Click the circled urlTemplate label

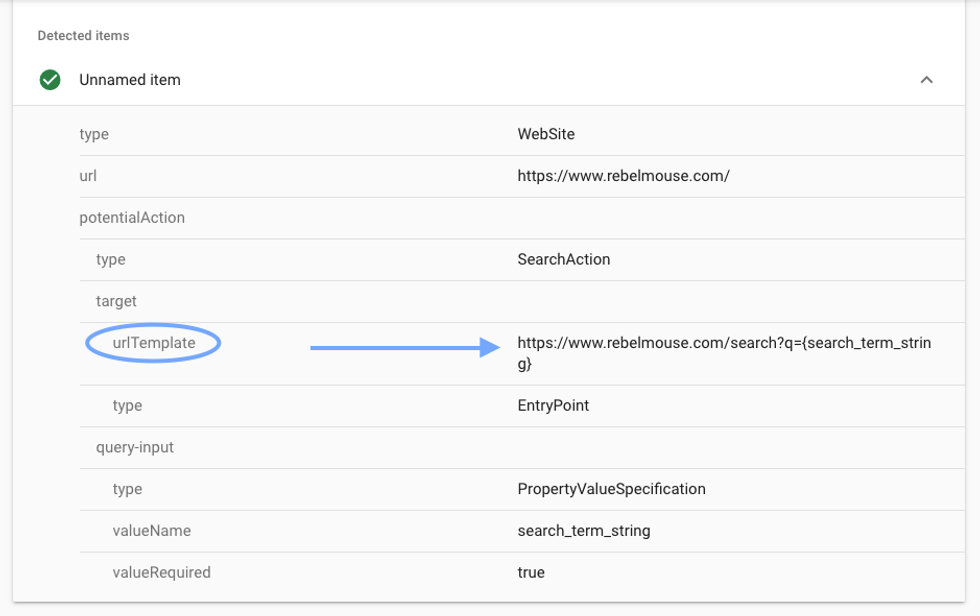coord(152,342)
